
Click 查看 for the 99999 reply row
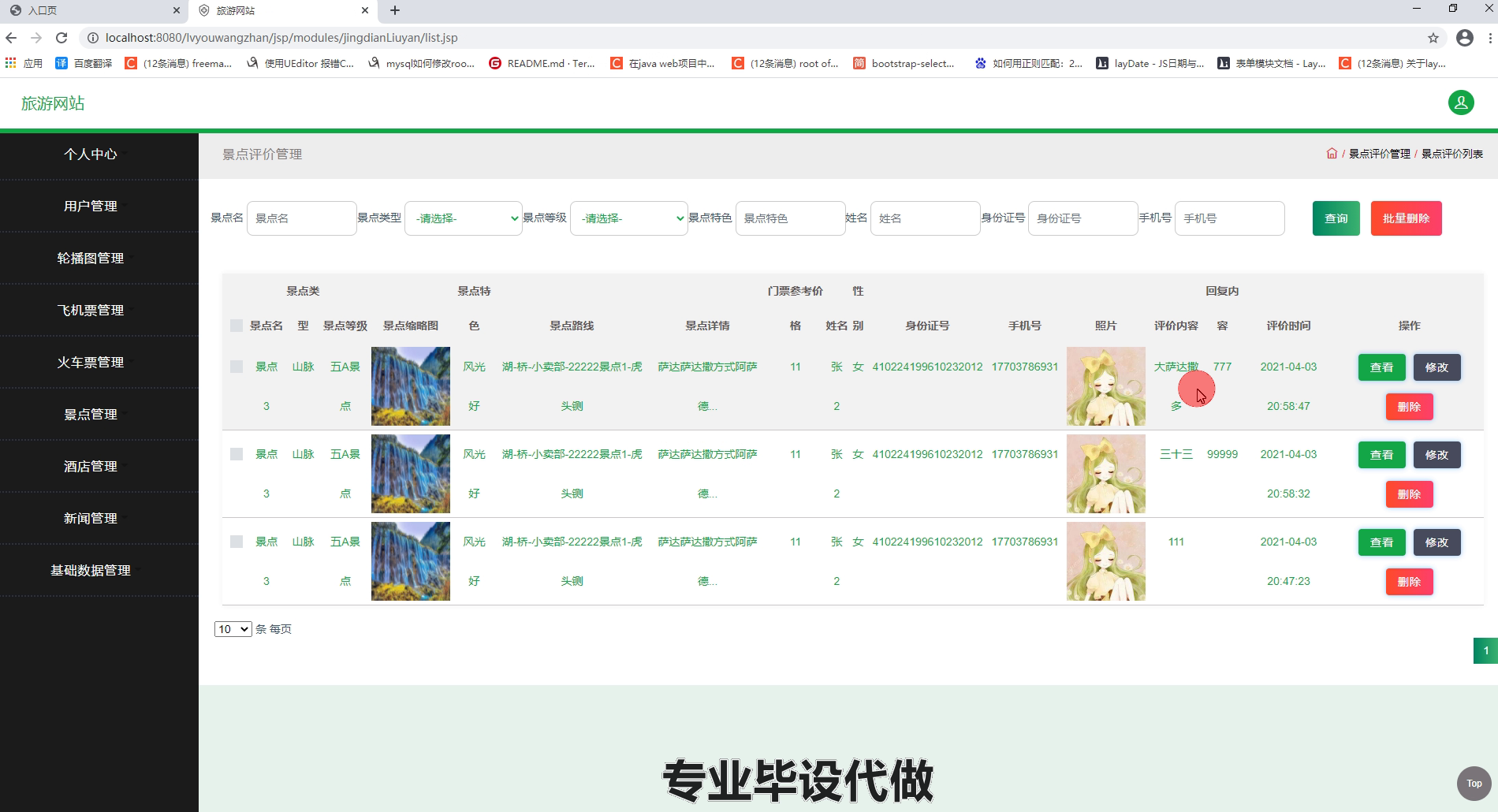pos(1381,455)
